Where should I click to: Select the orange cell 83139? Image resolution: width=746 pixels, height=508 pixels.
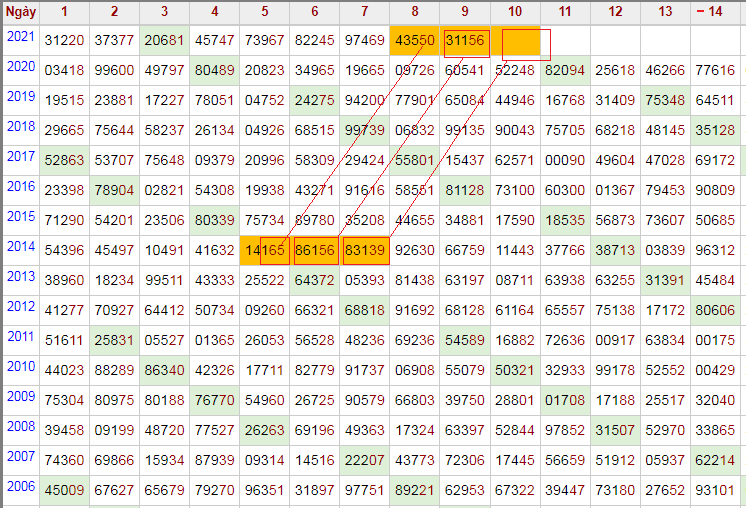(365, 250)
